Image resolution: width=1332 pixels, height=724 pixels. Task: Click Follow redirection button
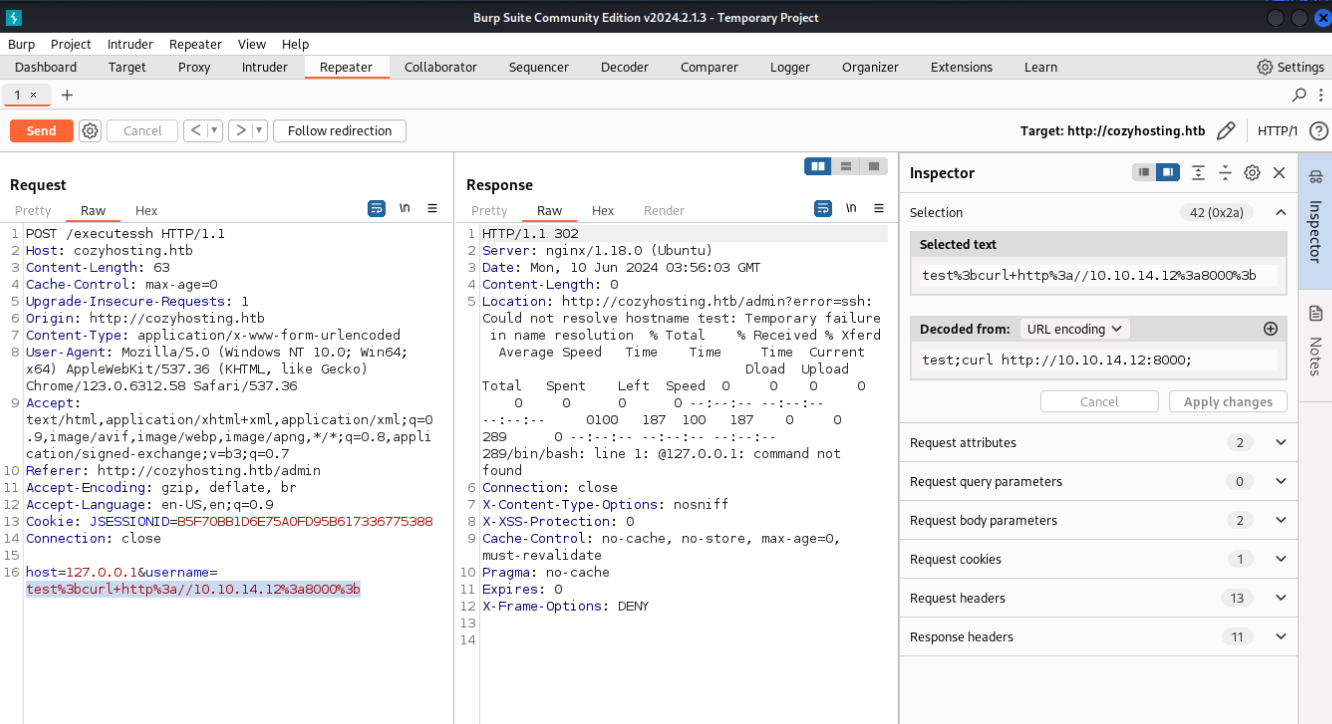(x=340, y=131)
